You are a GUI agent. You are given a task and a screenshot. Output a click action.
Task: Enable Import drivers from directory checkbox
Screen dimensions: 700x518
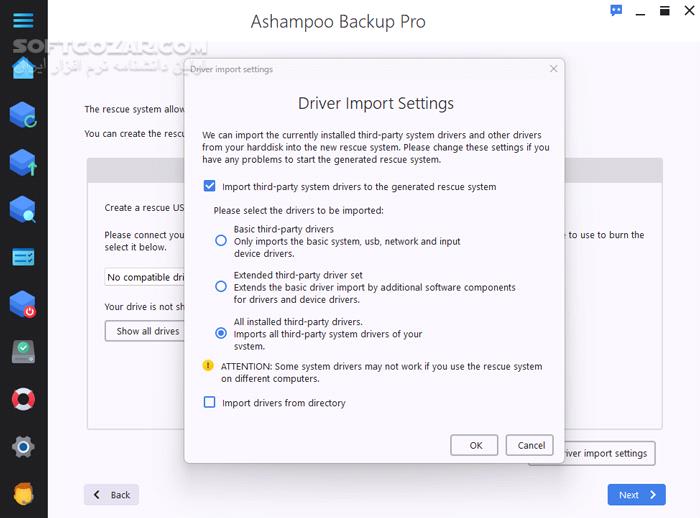point(209,402)
